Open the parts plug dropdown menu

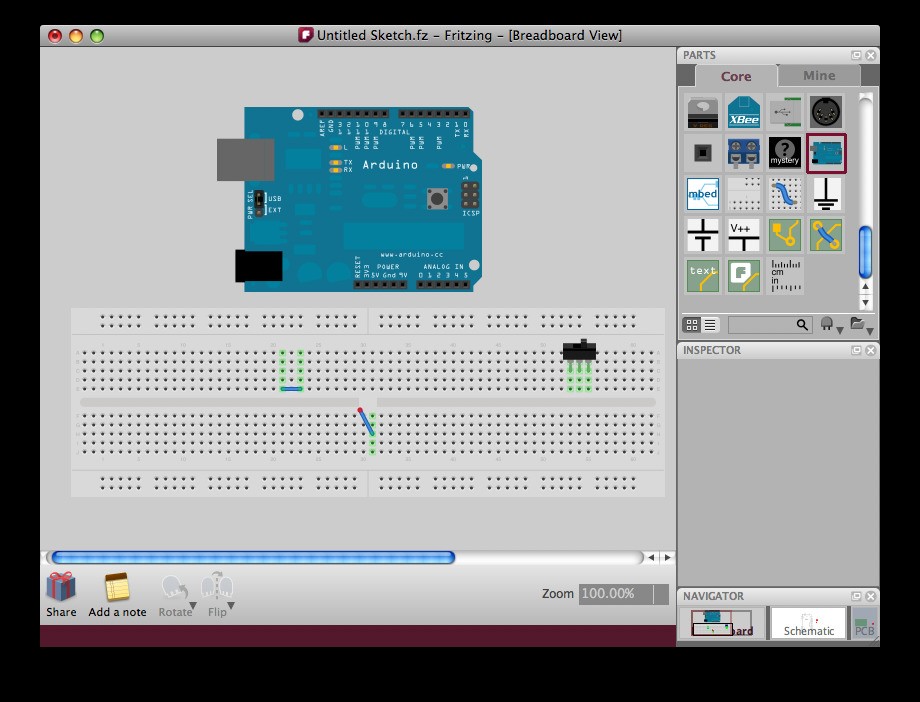(829, 325)
